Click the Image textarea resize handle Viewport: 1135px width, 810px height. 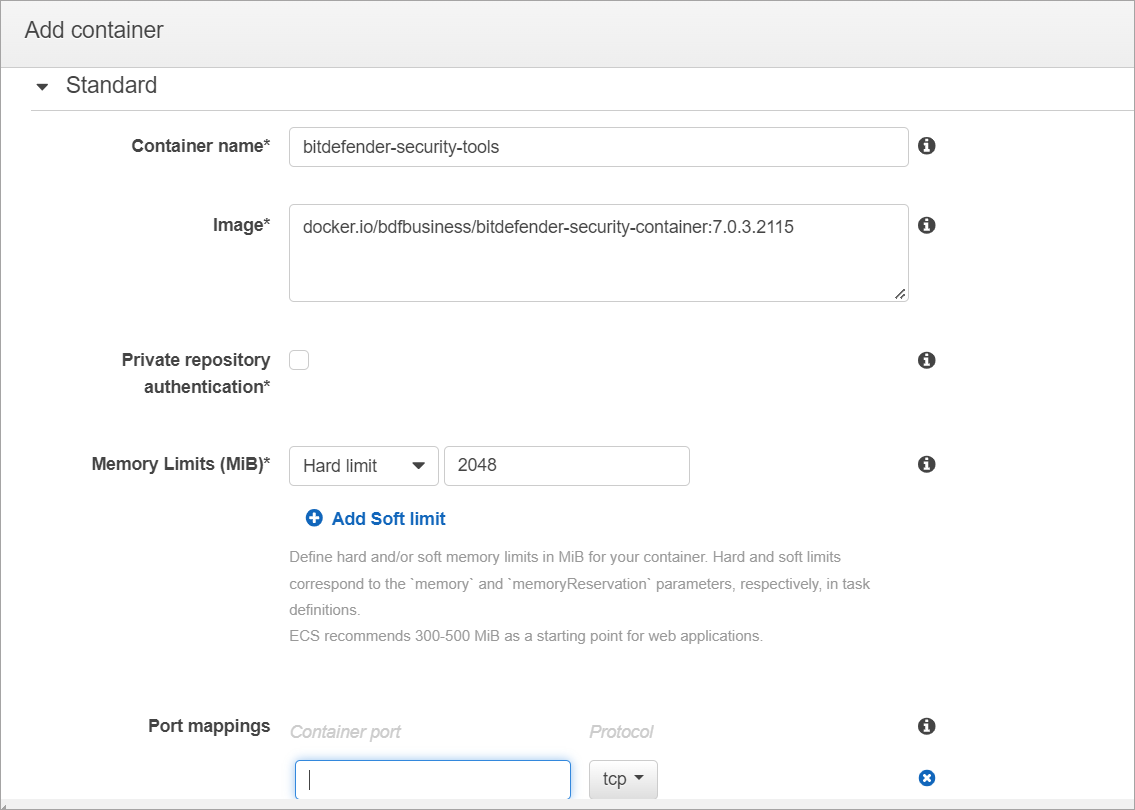click(x=900, y=294)
